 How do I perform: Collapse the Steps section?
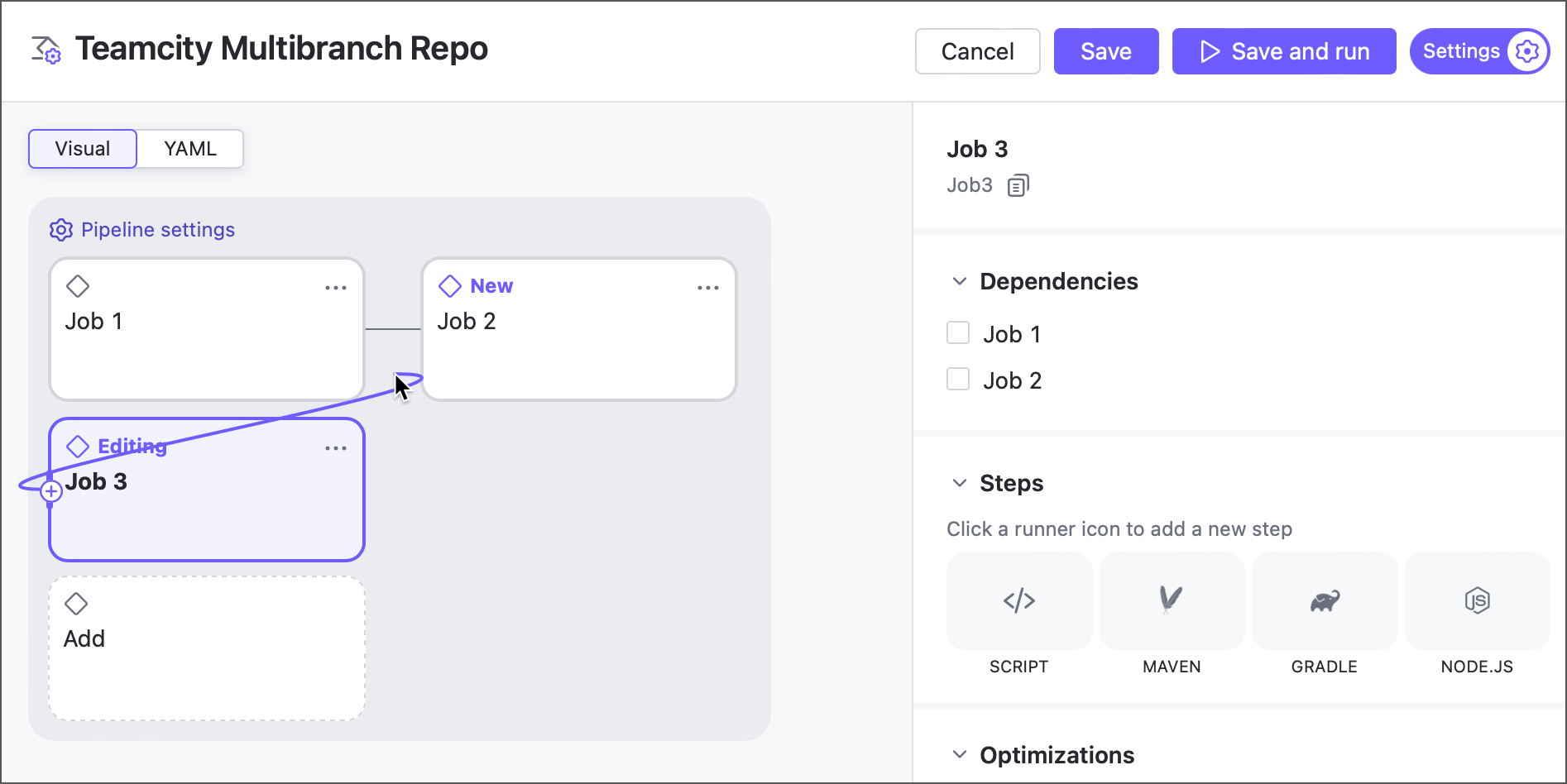click(x=959, y=482)
